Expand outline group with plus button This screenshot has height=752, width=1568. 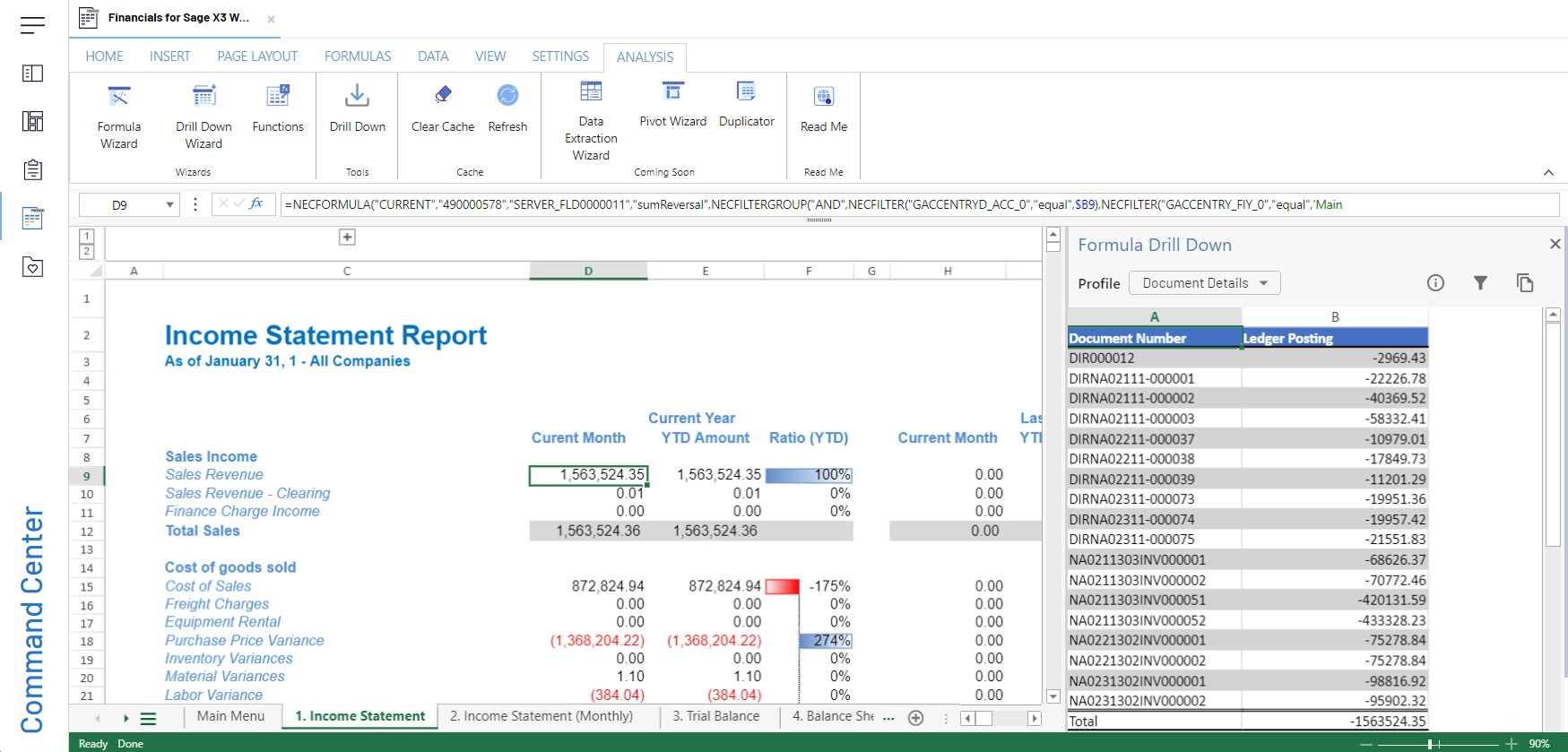(x=348, y=238)
